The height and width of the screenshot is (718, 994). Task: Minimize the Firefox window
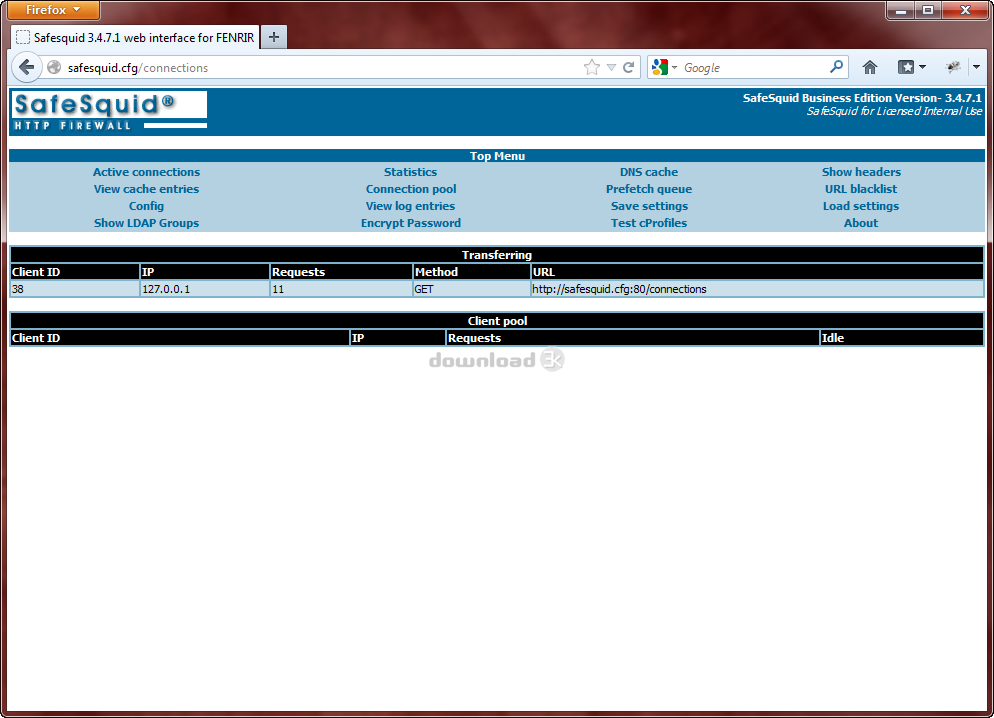coord(901,10)
